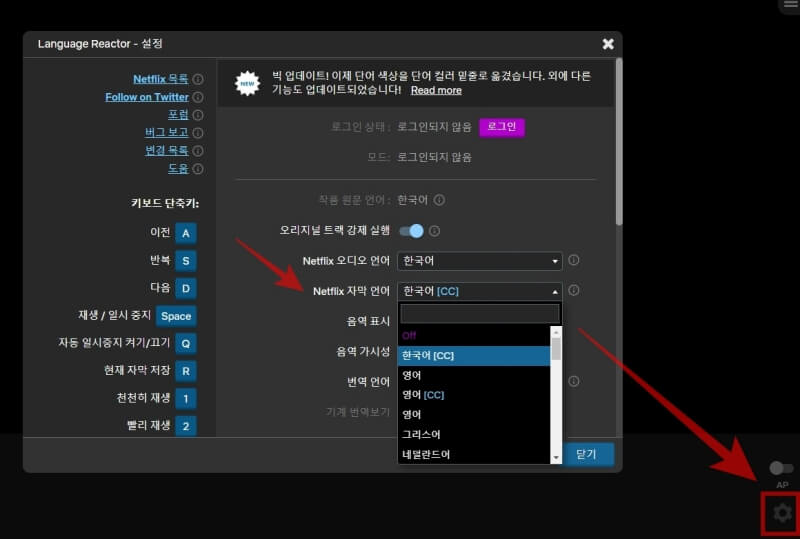Screen dimensions: 800x539
Task: Click info icon beside Follow on Twitter
Action: point(198,97)
